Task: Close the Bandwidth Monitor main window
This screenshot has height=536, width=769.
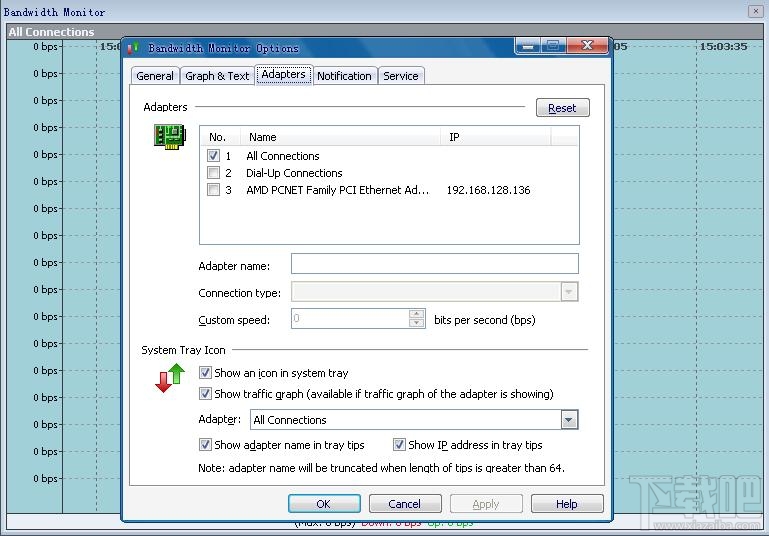Action: coord(755,11)
